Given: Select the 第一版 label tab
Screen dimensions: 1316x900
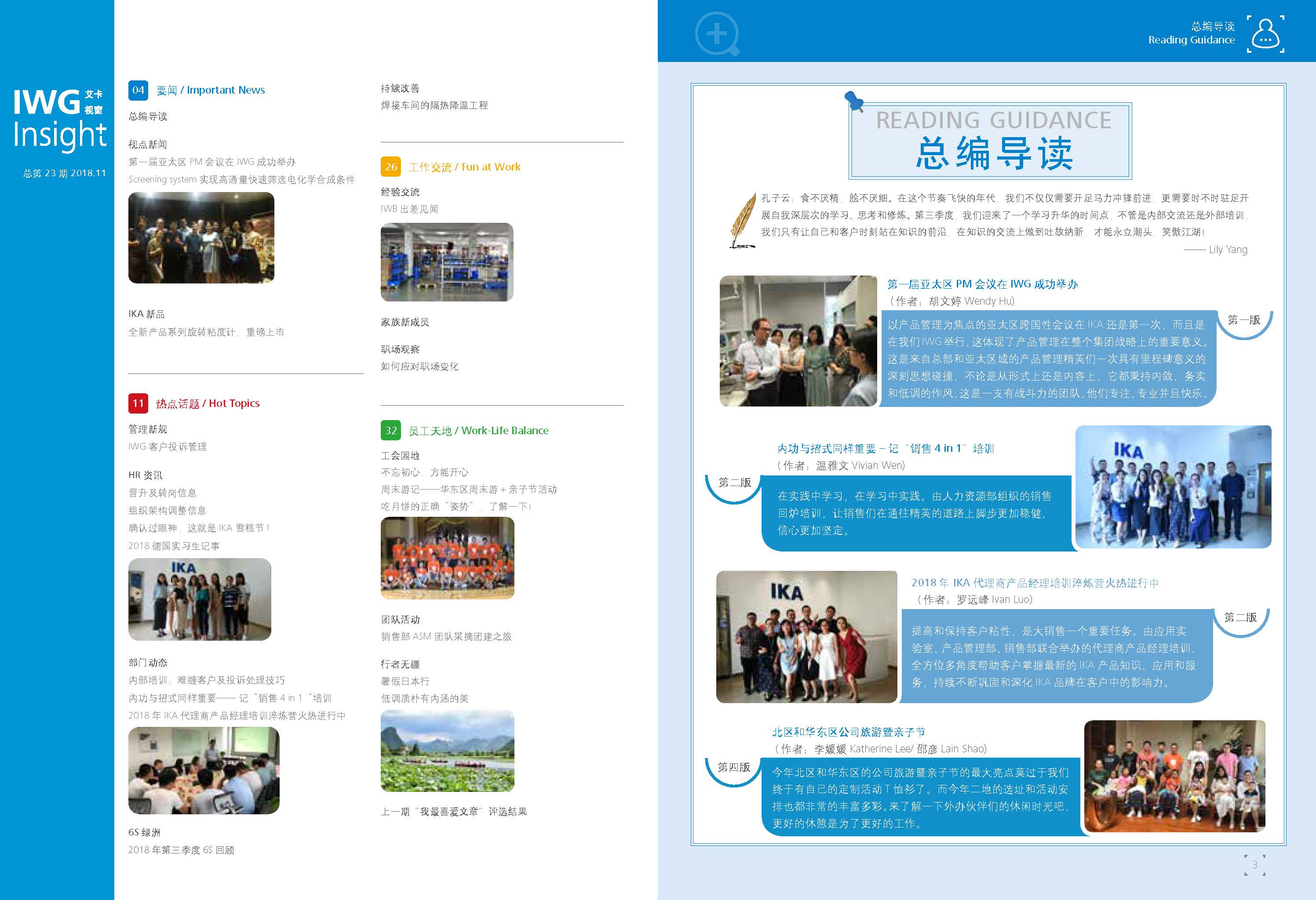Looking at the screenshot, I should pos(1244,320).
